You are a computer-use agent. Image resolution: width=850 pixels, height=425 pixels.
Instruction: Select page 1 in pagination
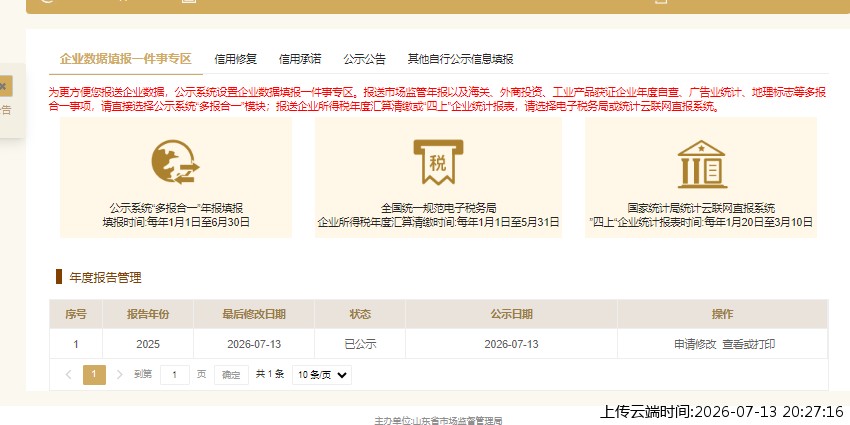(94, 375)
